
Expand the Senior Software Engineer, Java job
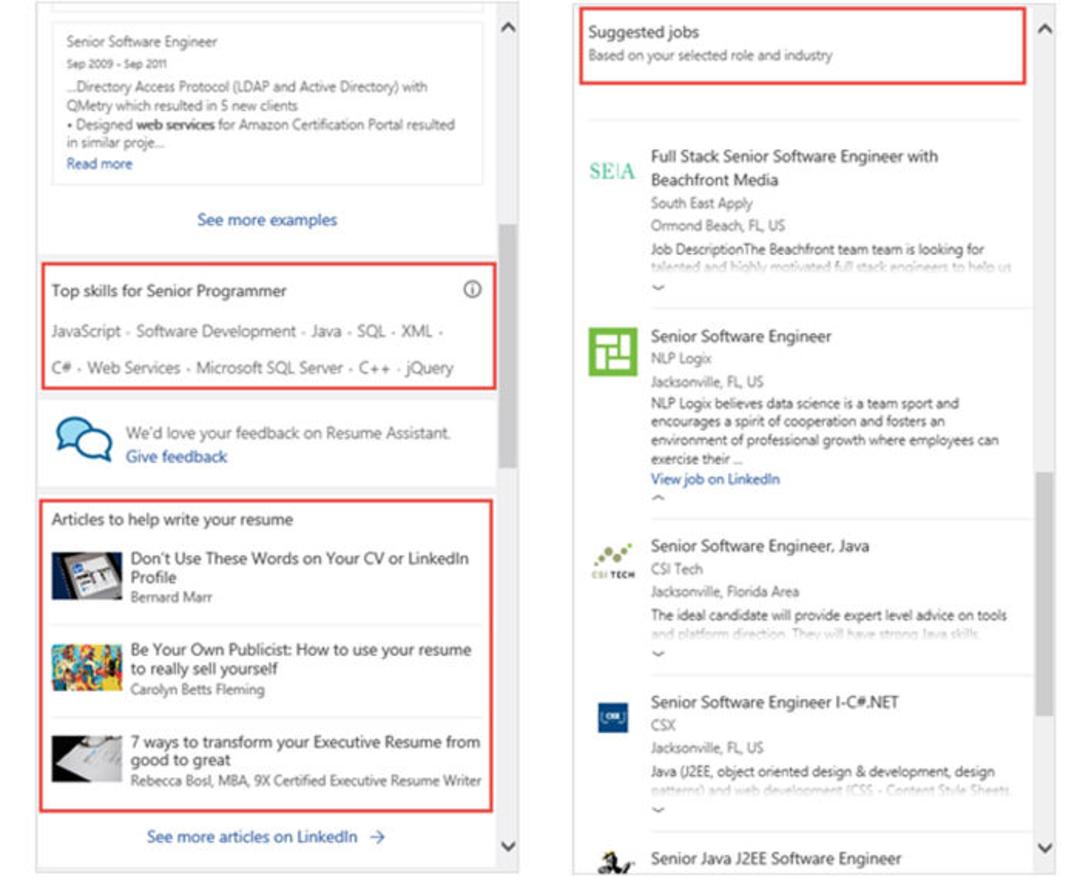click(x=658, y=654)
